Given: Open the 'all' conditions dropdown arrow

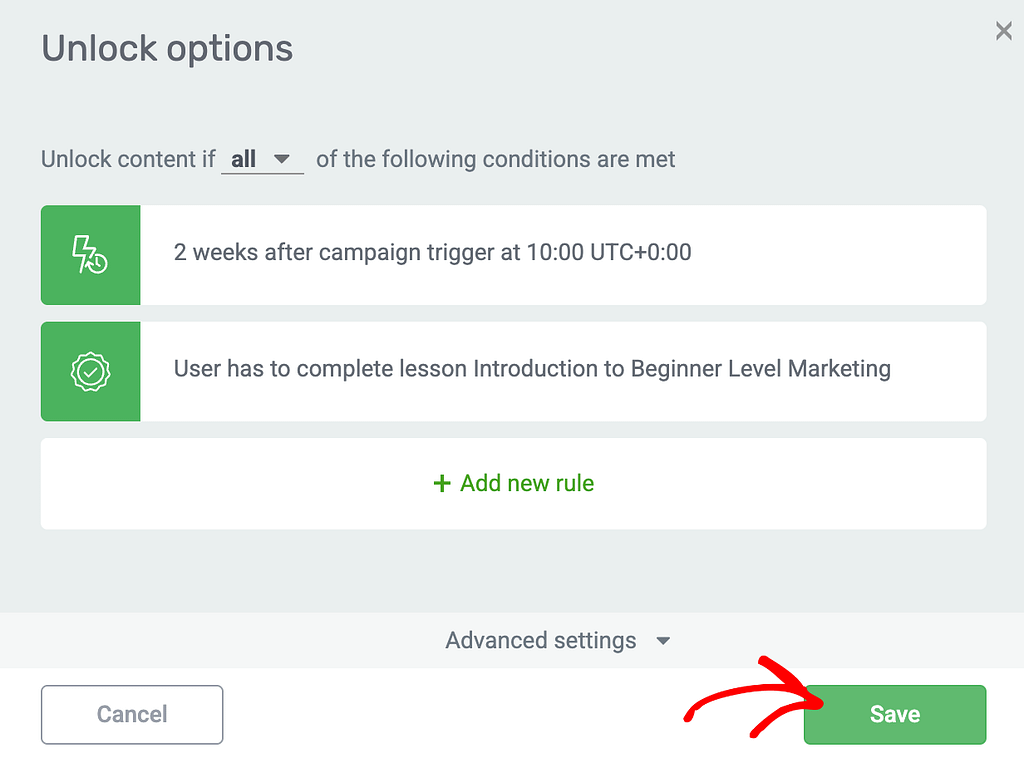Looking at the screenshot, I should [281, 159].
